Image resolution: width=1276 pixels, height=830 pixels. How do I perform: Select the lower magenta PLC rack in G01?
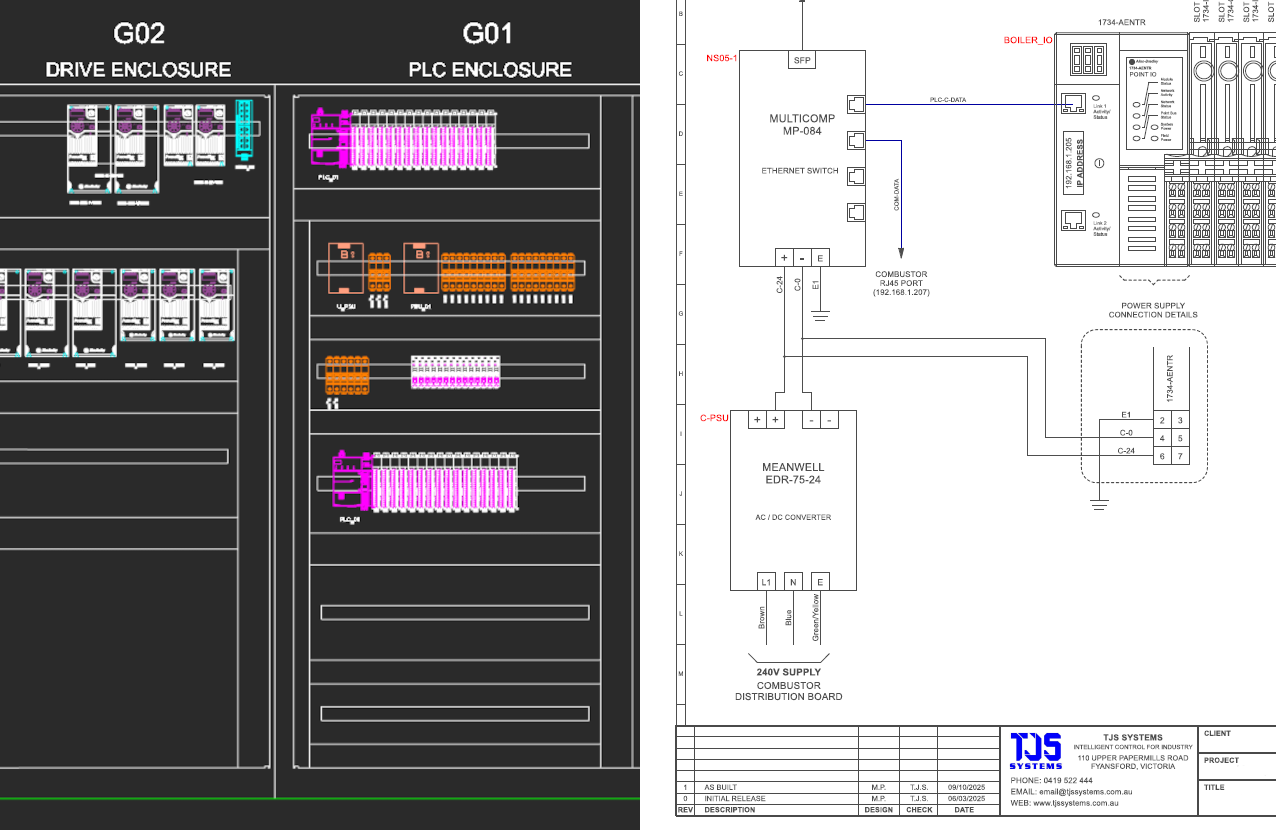point(427,481)
